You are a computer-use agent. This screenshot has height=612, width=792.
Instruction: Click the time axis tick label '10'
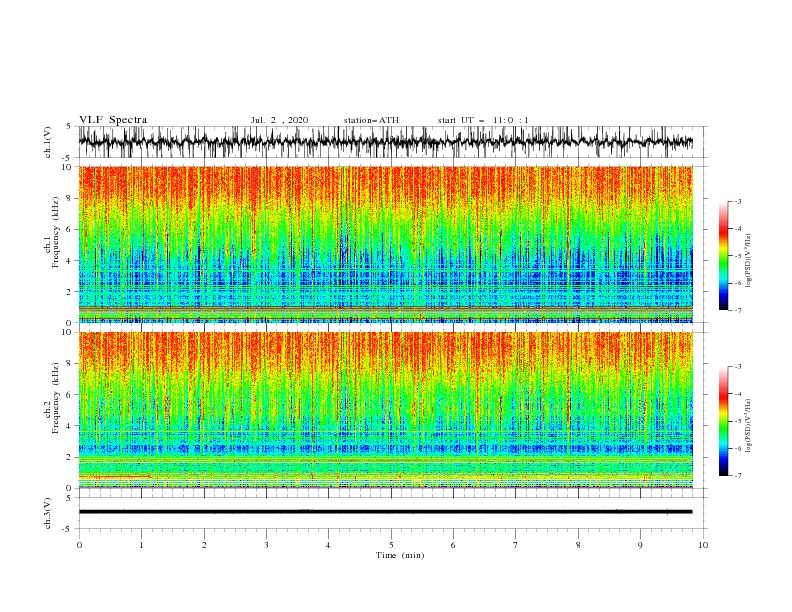pos(703,545)
